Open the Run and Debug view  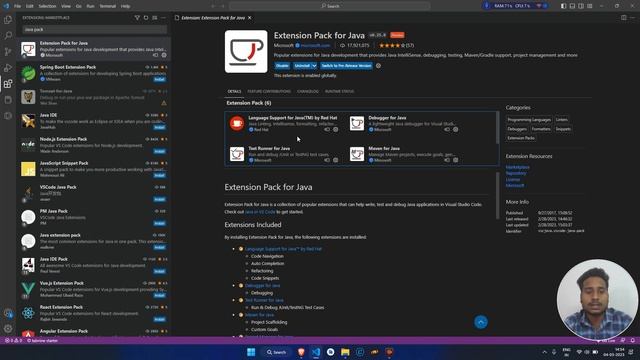point(8,68)
